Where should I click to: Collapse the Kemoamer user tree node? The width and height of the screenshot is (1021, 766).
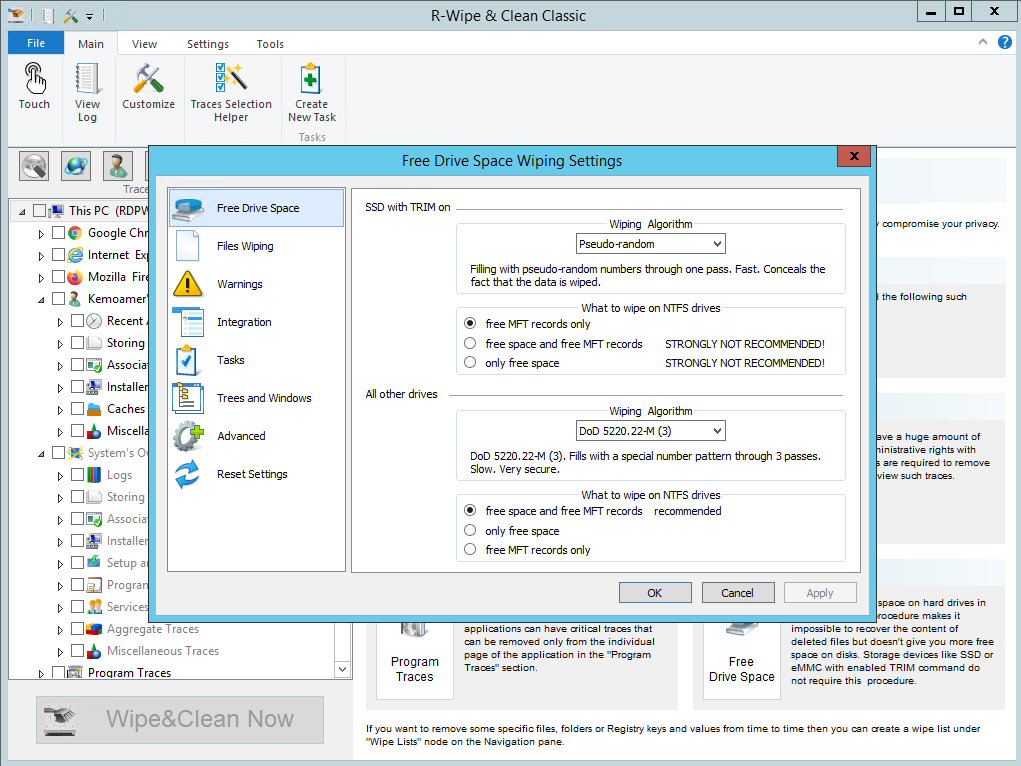pyautogui.click(x=41, y=300)
